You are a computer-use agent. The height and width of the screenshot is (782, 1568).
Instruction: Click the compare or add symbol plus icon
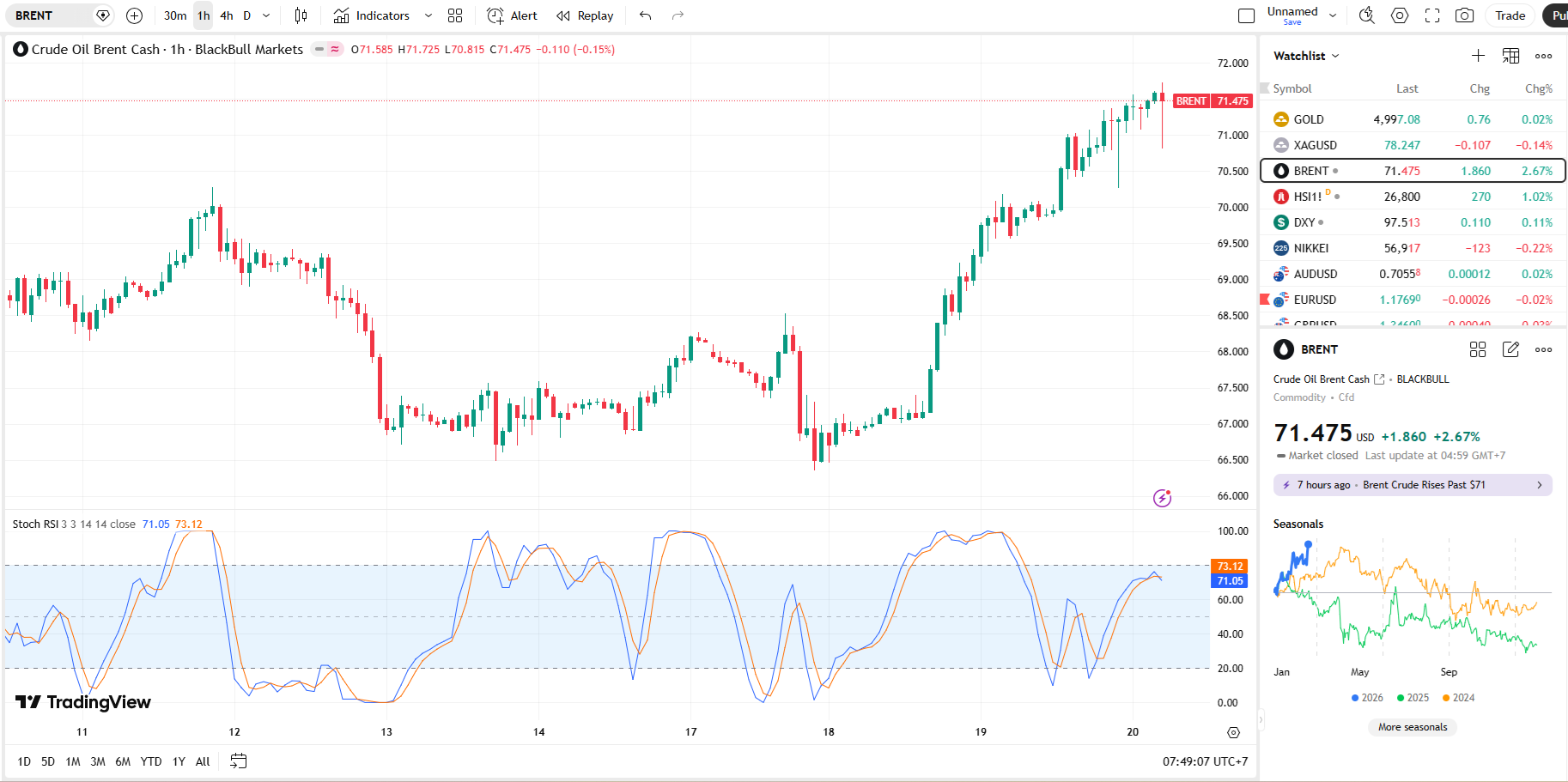tap(134, 15)
